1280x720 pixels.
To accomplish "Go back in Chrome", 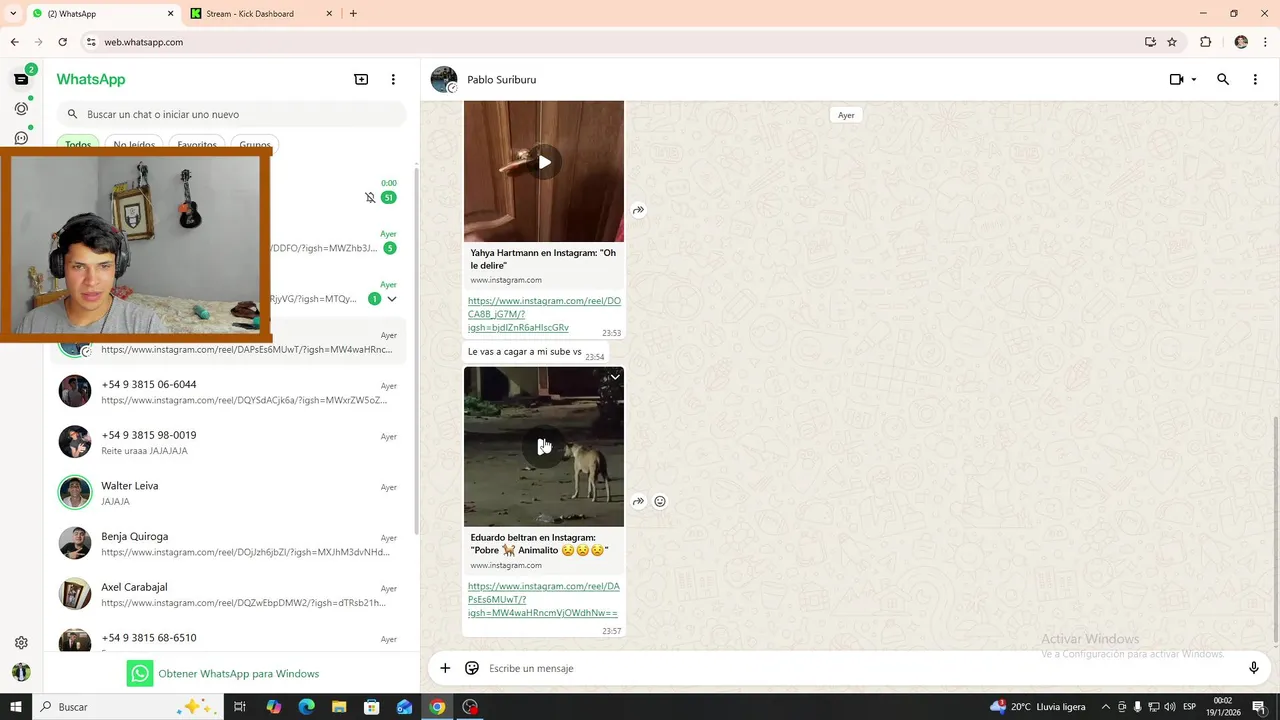I will point(14,42).
